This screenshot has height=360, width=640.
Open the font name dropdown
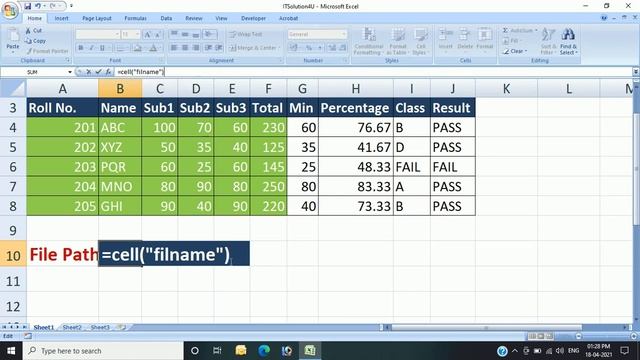tap(117, 34)
